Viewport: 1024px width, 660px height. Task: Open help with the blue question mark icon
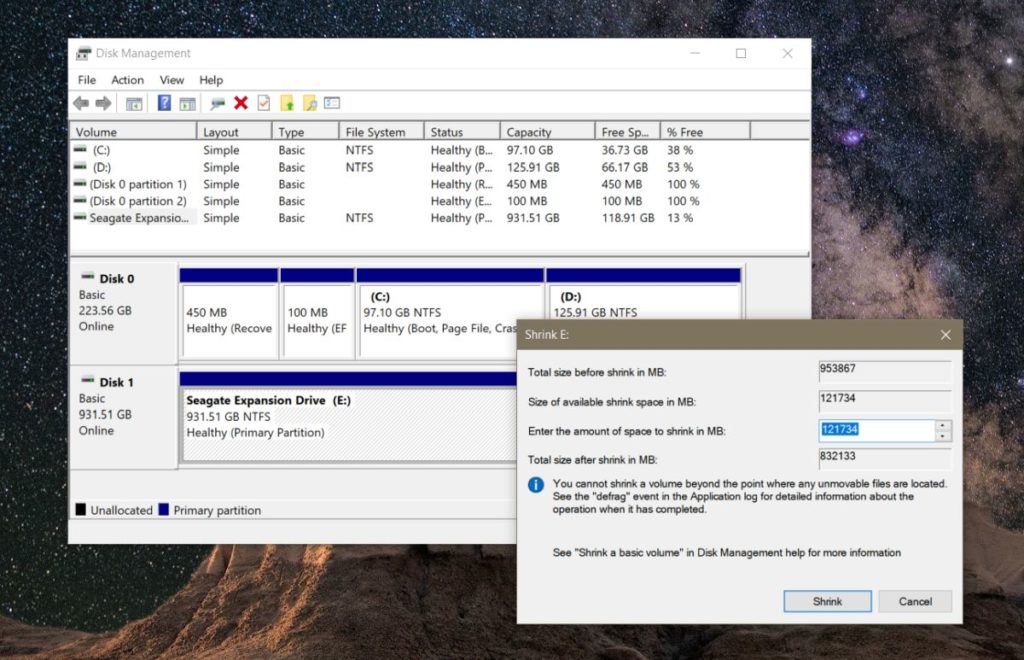click(164, 103)
